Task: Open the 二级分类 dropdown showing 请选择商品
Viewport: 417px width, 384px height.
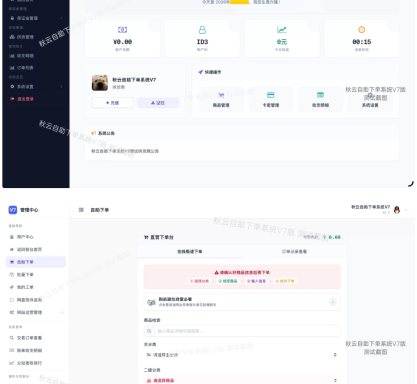Action: click(x=242, y=380)
